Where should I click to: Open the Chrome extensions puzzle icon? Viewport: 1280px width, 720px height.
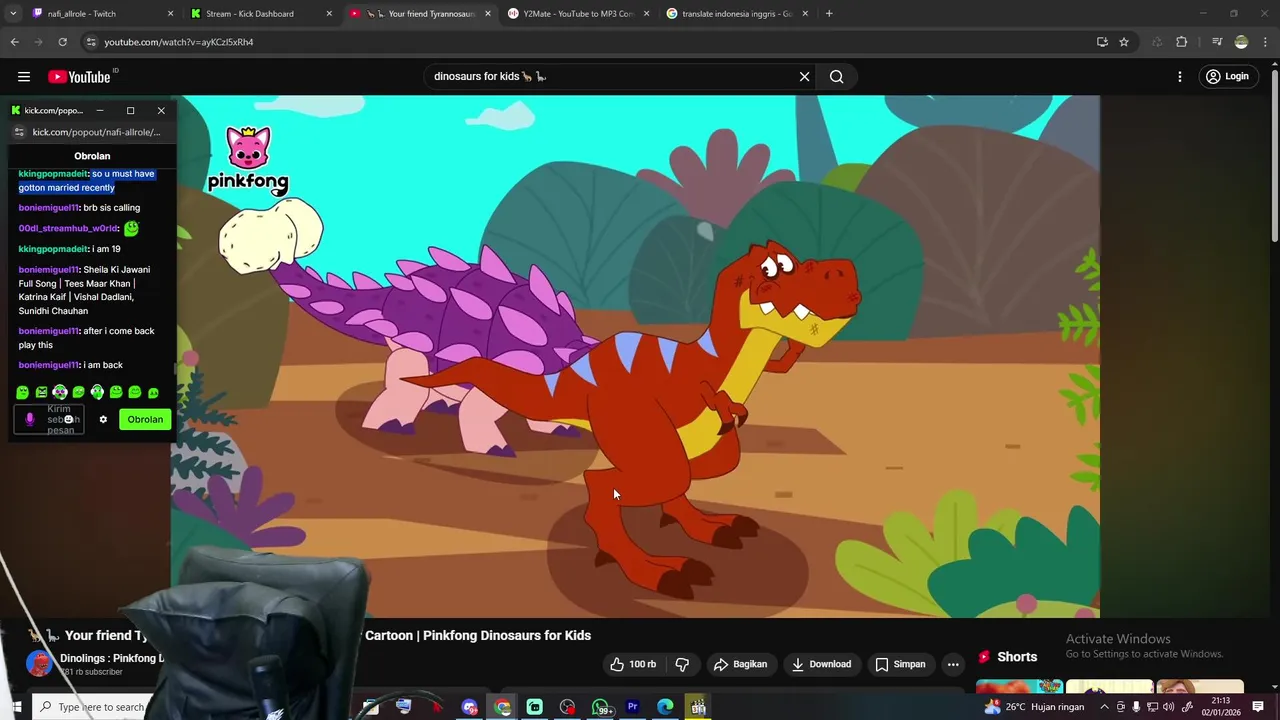tap(1182, 42)
